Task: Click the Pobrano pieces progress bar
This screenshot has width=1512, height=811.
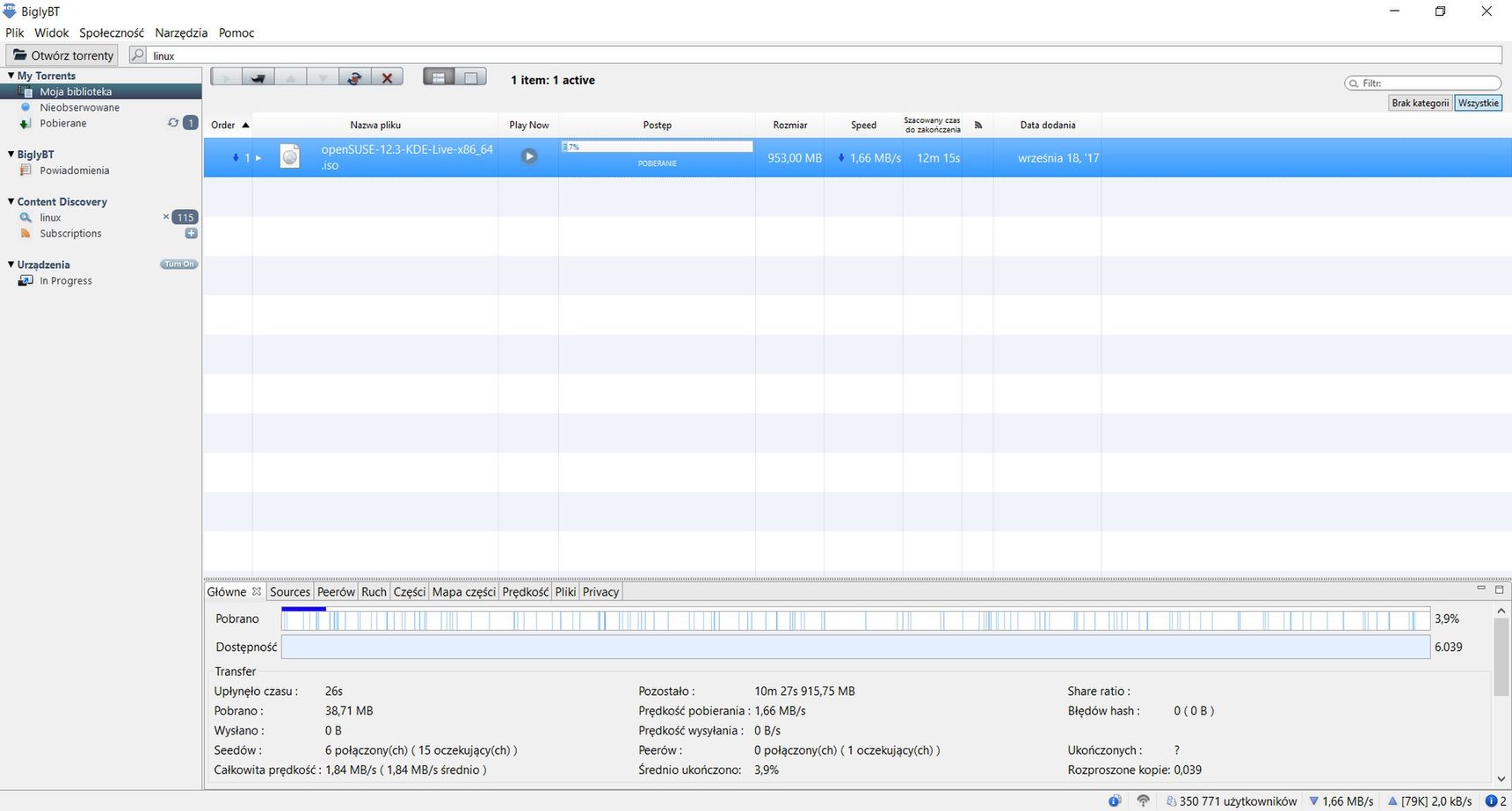Action: click(855, 619)
